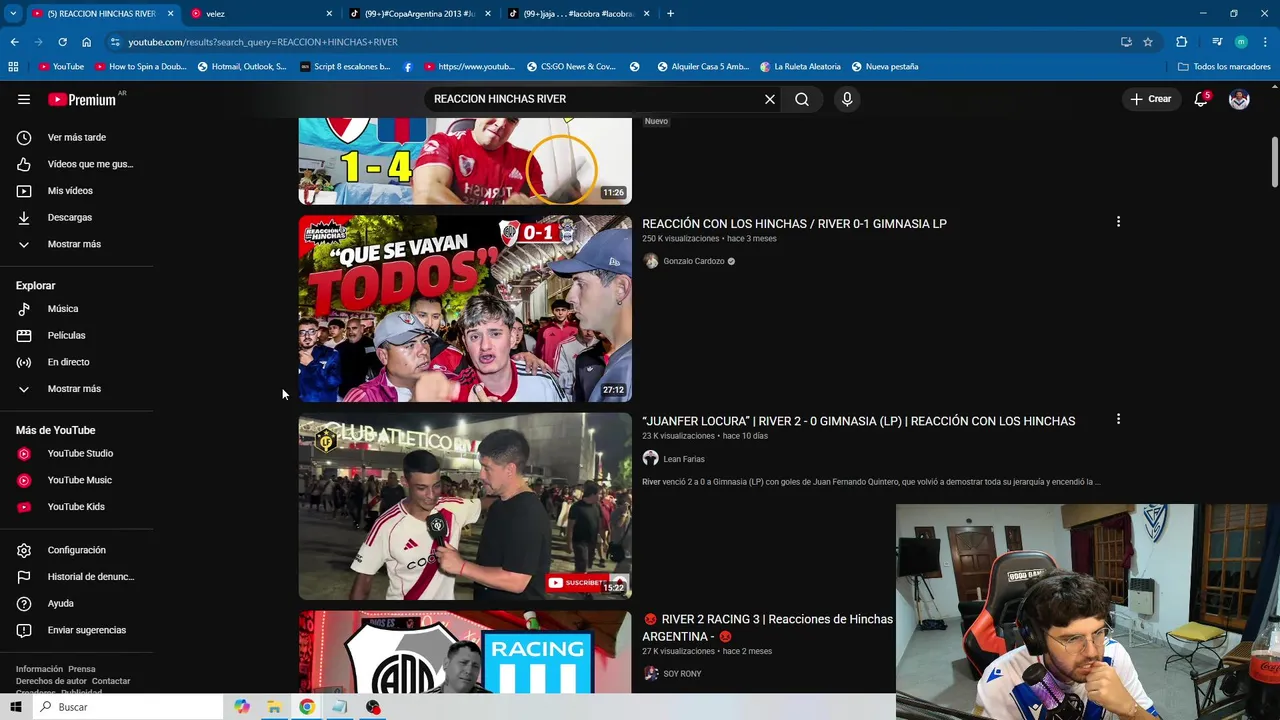1280x720 pixels.
Task: Open the Hotmail, Outlook bookmark
Action: click(x=242, y=67)
